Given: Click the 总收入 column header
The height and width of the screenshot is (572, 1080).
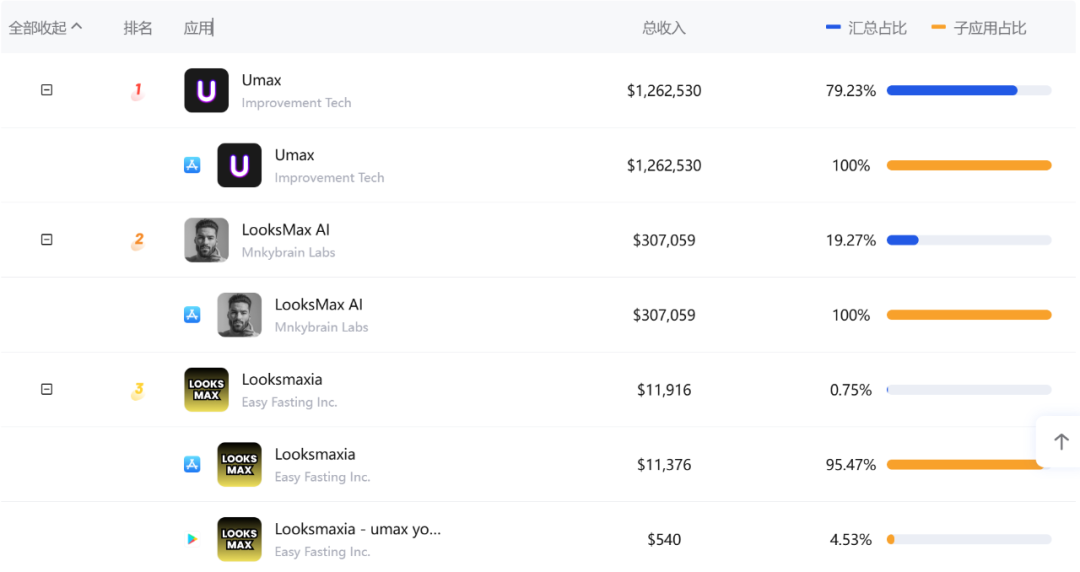Looking at the screenshot, I should (x=663, y=28).
